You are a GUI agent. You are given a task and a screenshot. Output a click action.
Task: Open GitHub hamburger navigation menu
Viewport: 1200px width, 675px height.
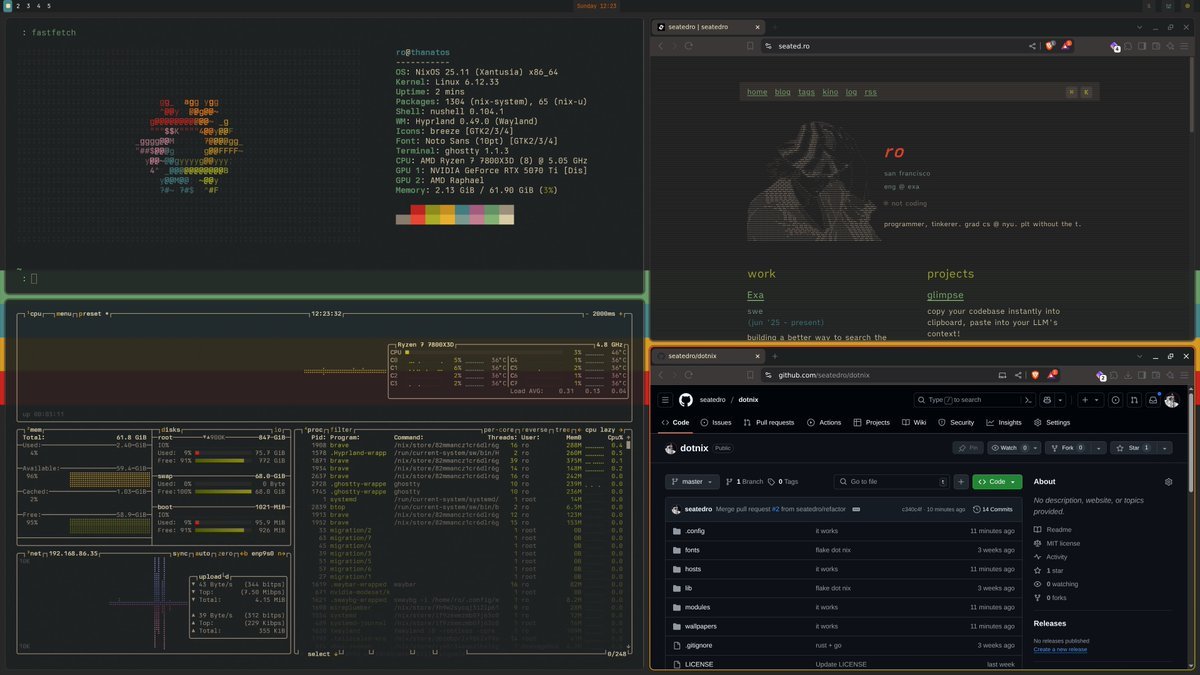(x=665, y=400)
